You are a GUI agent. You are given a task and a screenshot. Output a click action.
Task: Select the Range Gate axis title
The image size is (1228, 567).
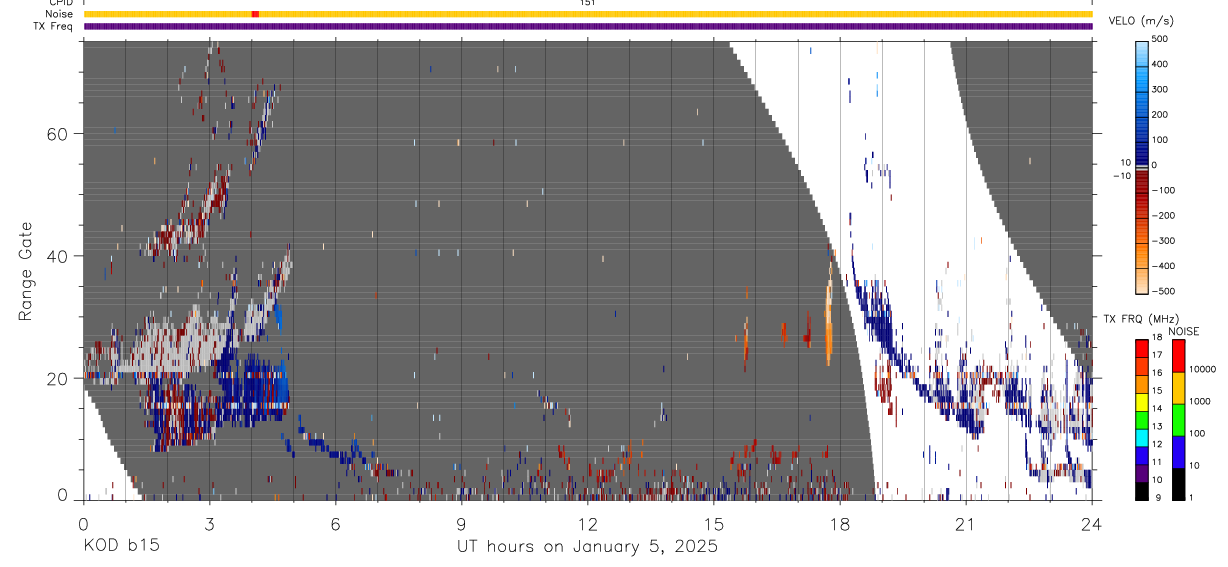28,270
